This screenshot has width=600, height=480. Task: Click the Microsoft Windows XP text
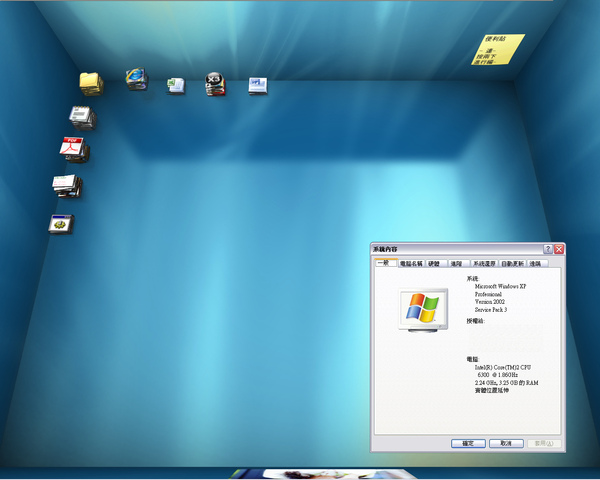501,286
